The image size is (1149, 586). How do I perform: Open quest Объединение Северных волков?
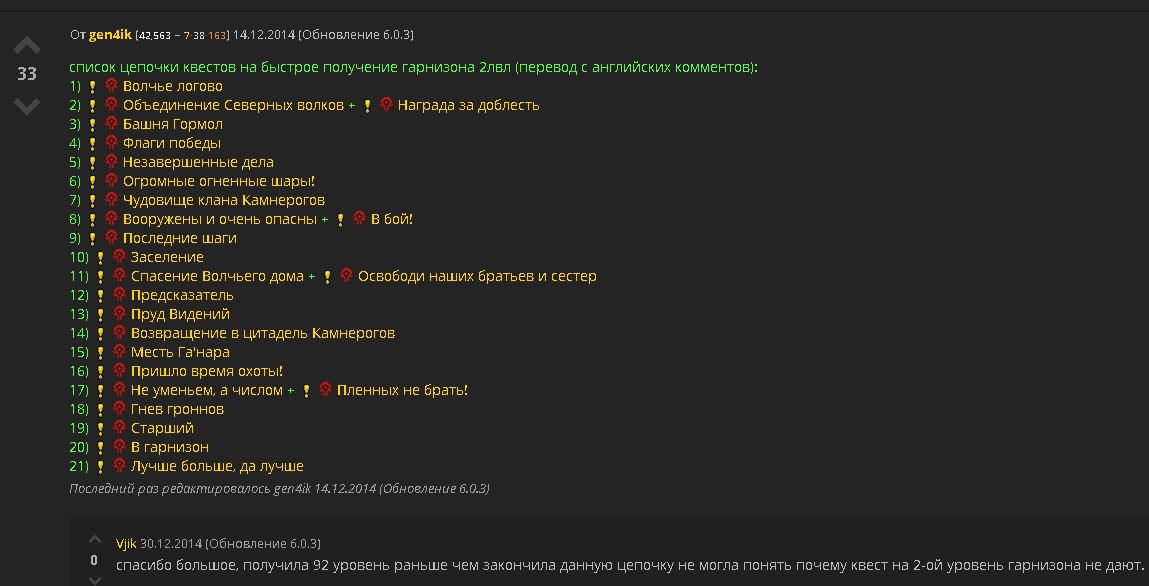click(x=233, y=105)
